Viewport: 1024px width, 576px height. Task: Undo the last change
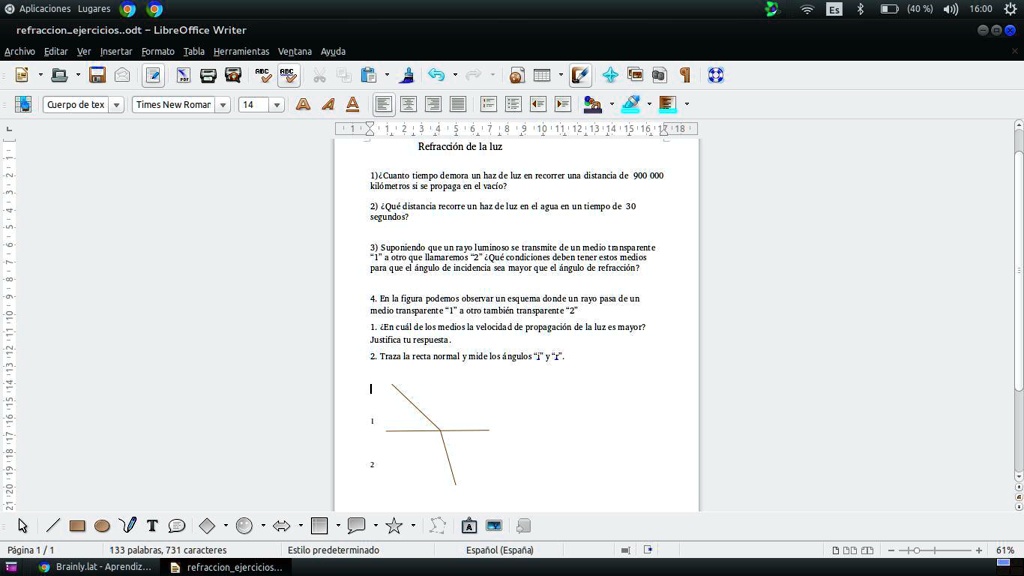click(434, 74)
